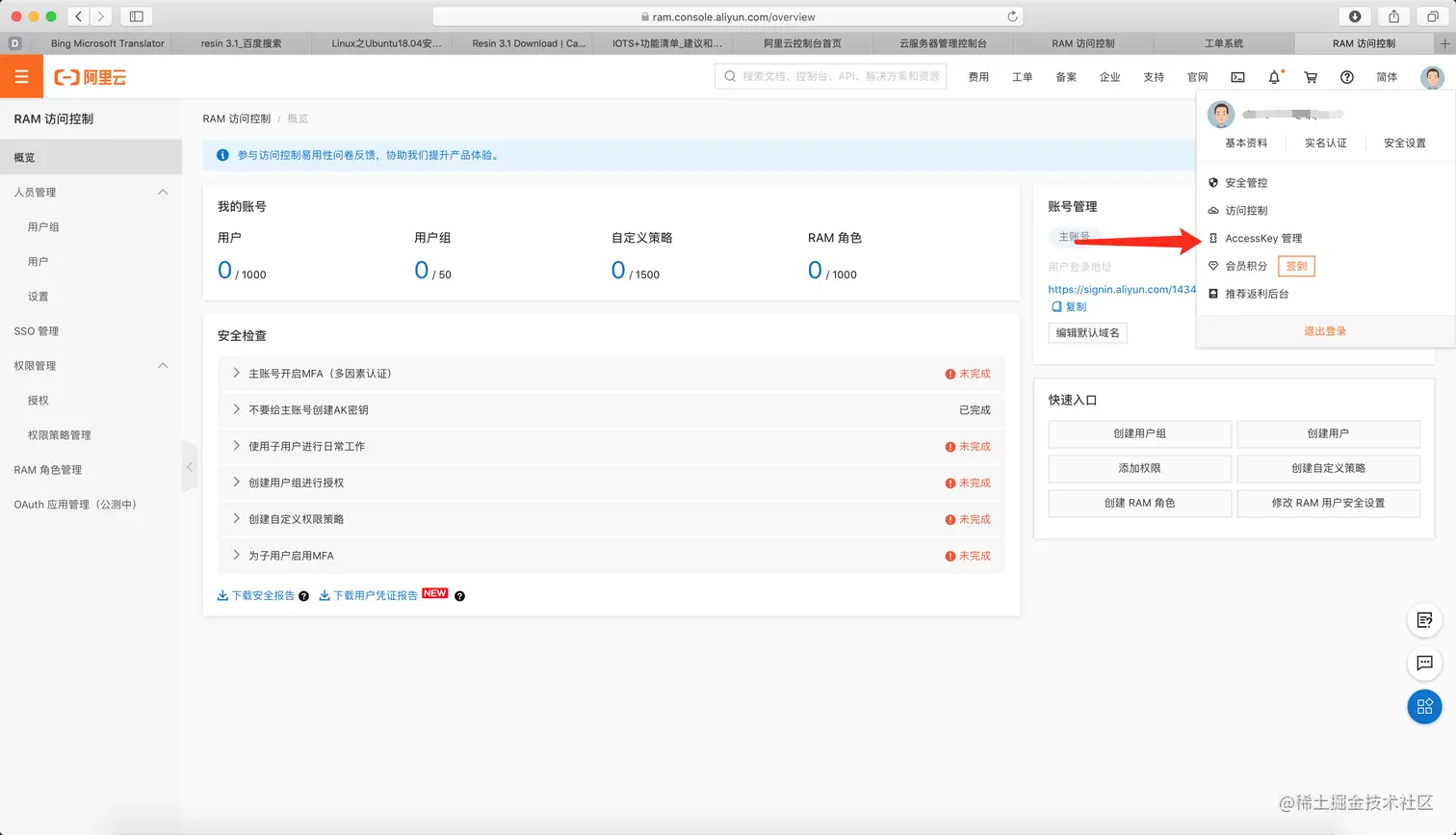Open the 简体 language selector
The image size is (1456, 835).
(1387, 77)
